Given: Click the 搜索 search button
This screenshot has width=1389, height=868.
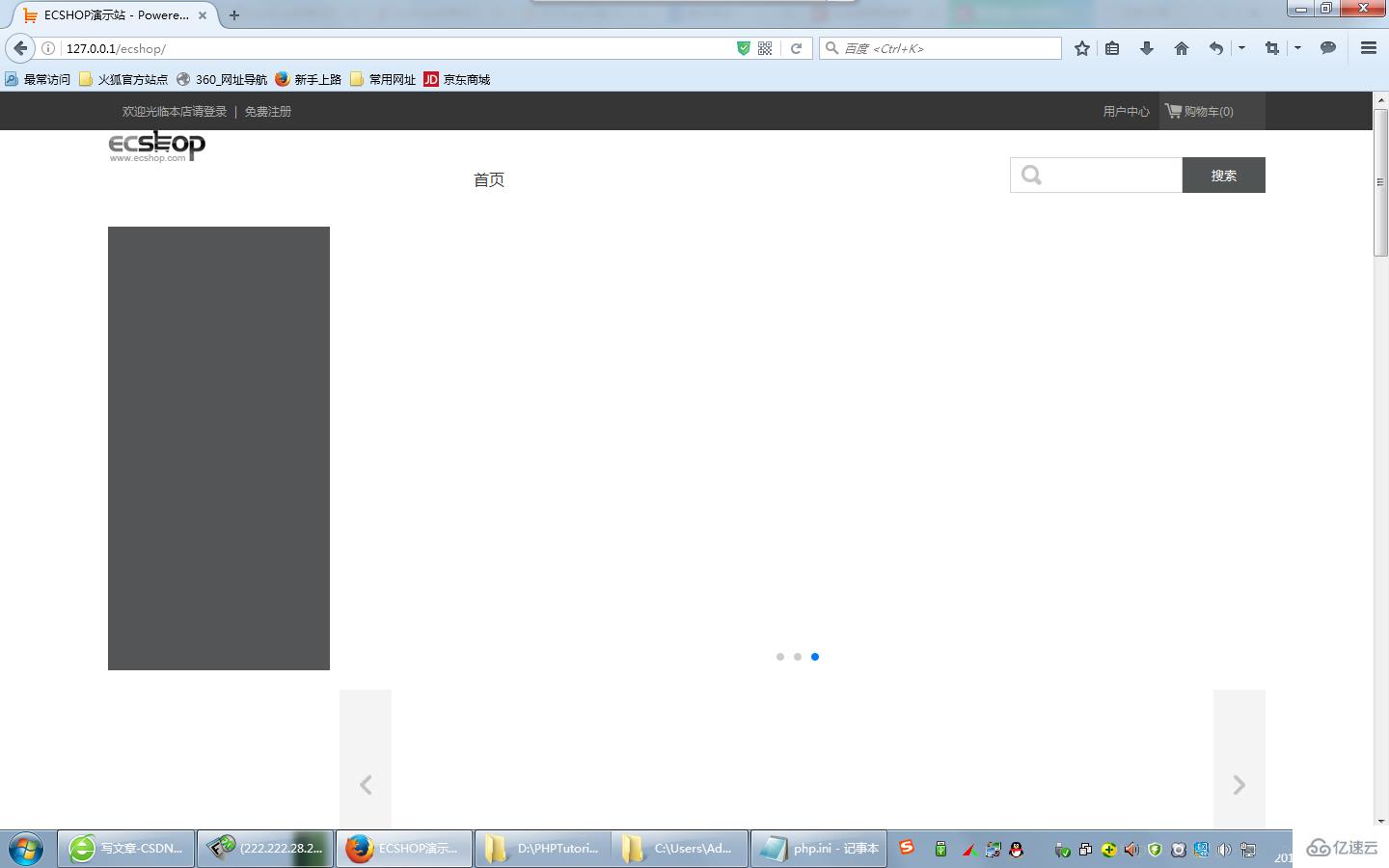Looking at the screenshot, I should click(x=1224, y=176).
